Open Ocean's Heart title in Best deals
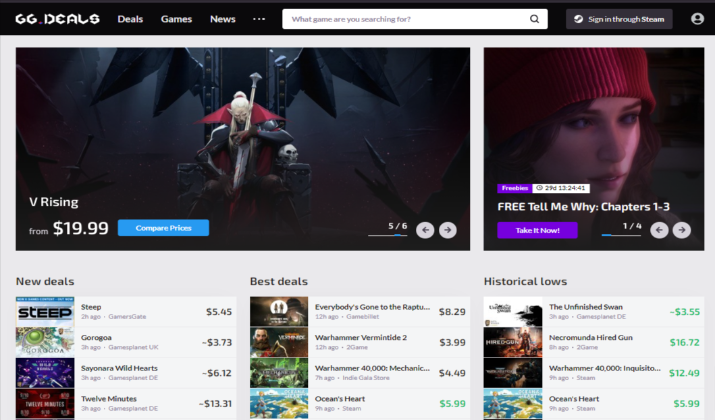The height and width of the screenshot is (420, 715). (340, 399)
